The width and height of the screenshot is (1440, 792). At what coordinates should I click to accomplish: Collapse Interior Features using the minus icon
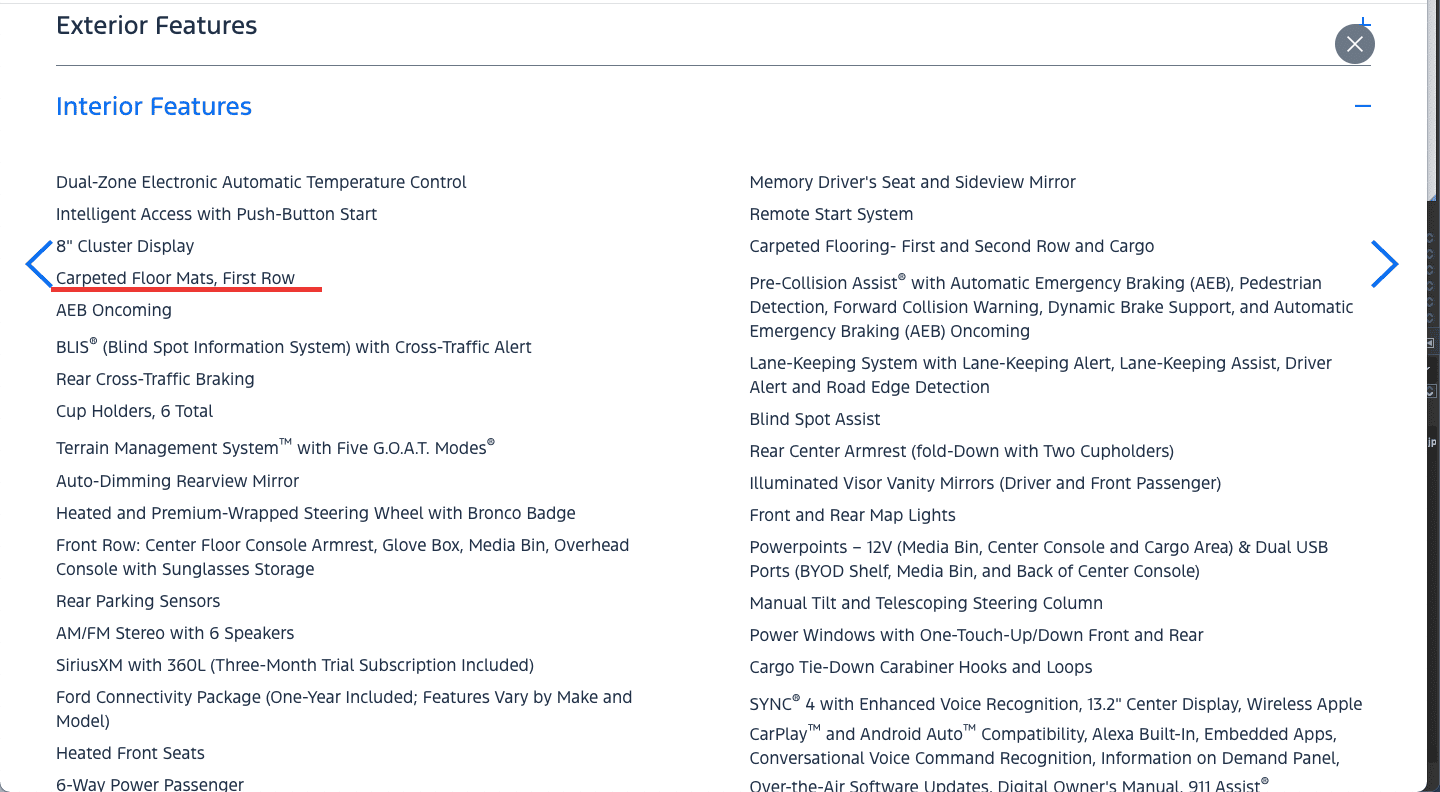pos(1362,106)
